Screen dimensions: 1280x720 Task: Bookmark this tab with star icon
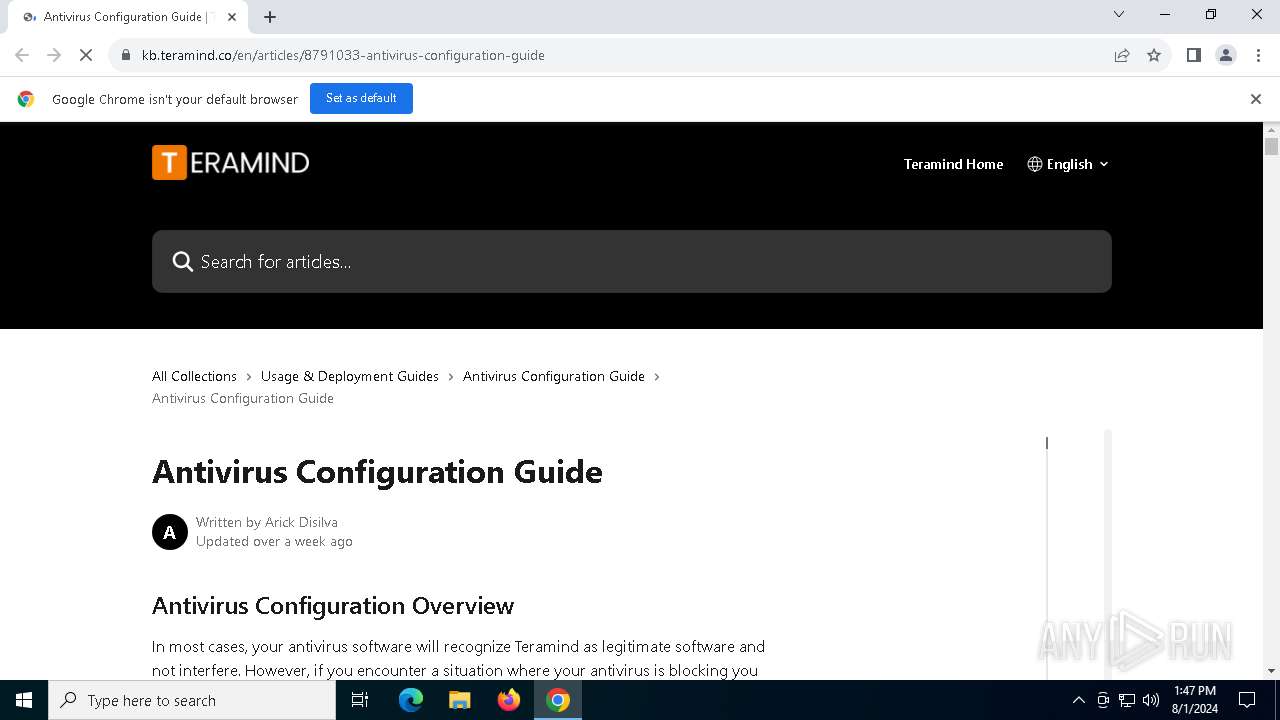1154,55
